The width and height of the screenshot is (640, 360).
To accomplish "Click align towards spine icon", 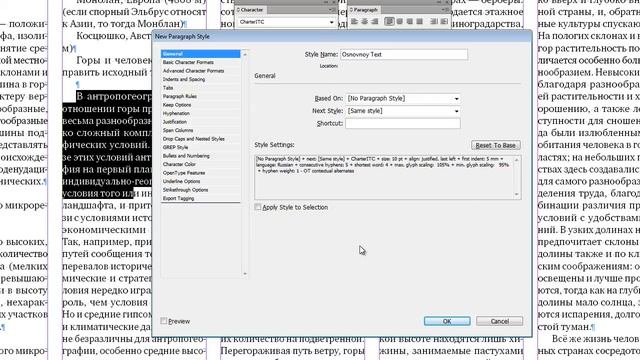I will click(x=434, y=22).
